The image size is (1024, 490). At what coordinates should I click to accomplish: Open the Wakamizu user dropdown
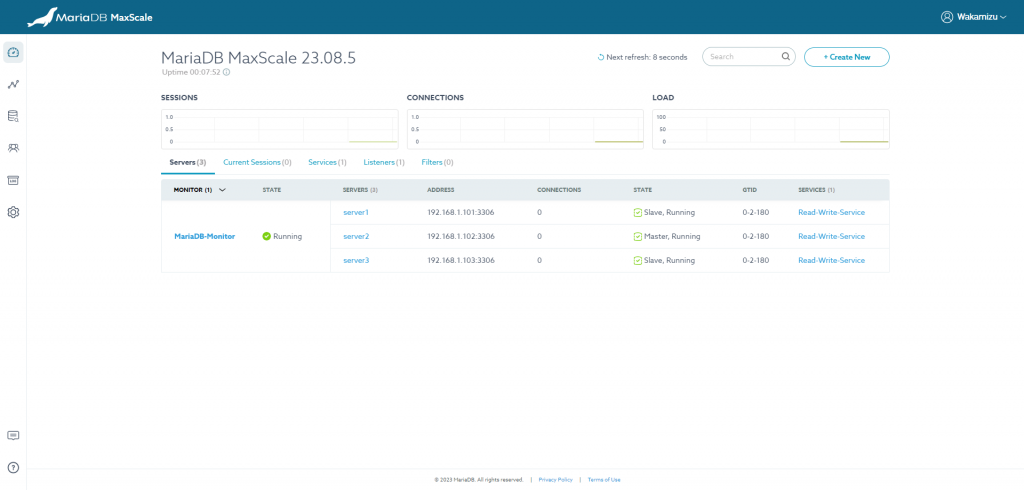click(973, 17)
